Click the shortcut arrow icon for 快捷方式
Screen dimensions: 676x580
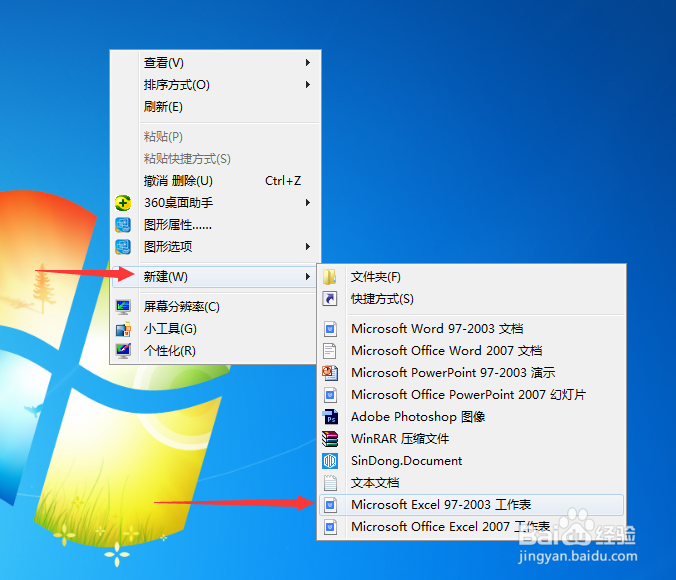[330, 298]
